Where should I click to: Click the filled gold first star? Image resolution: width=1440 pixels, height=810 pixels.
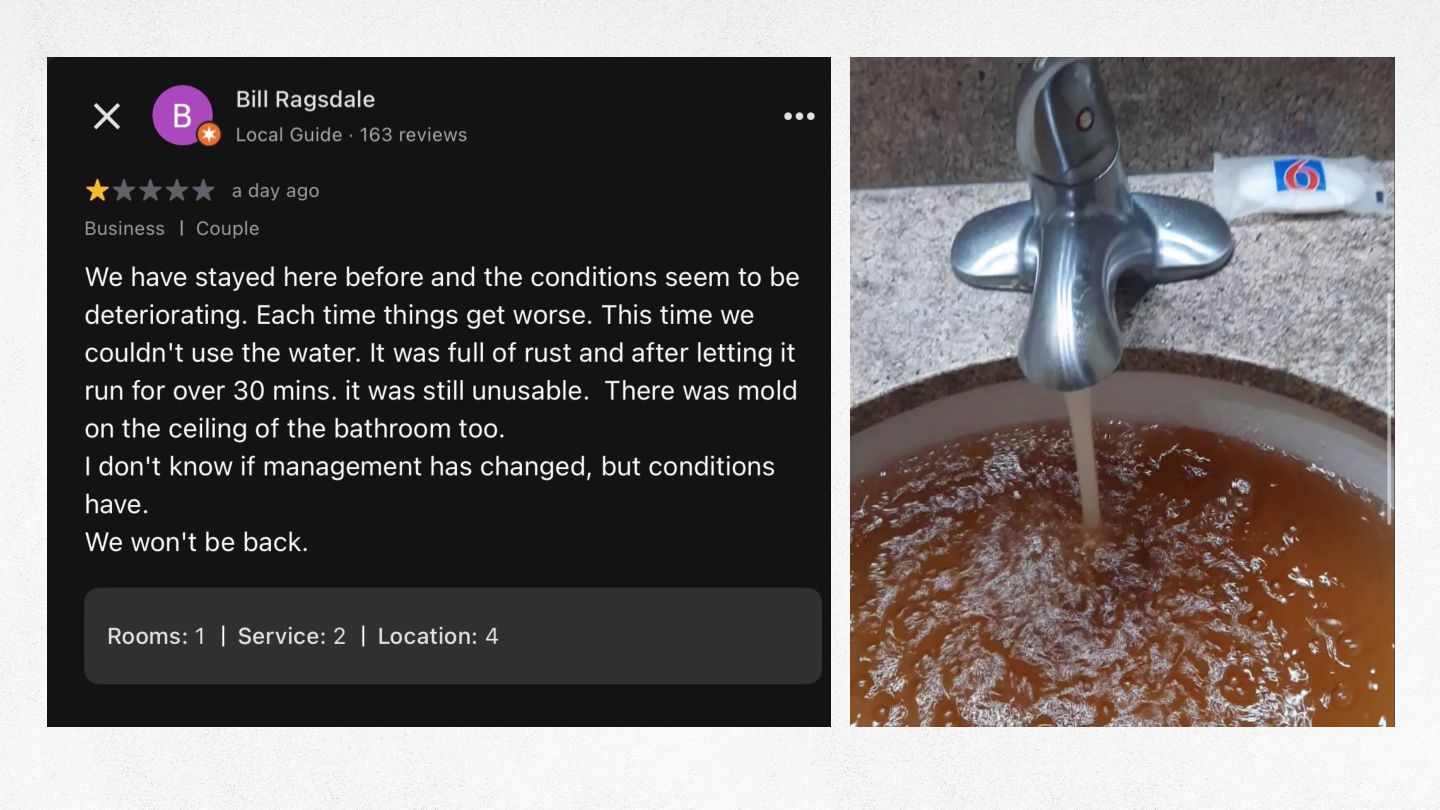97,190
